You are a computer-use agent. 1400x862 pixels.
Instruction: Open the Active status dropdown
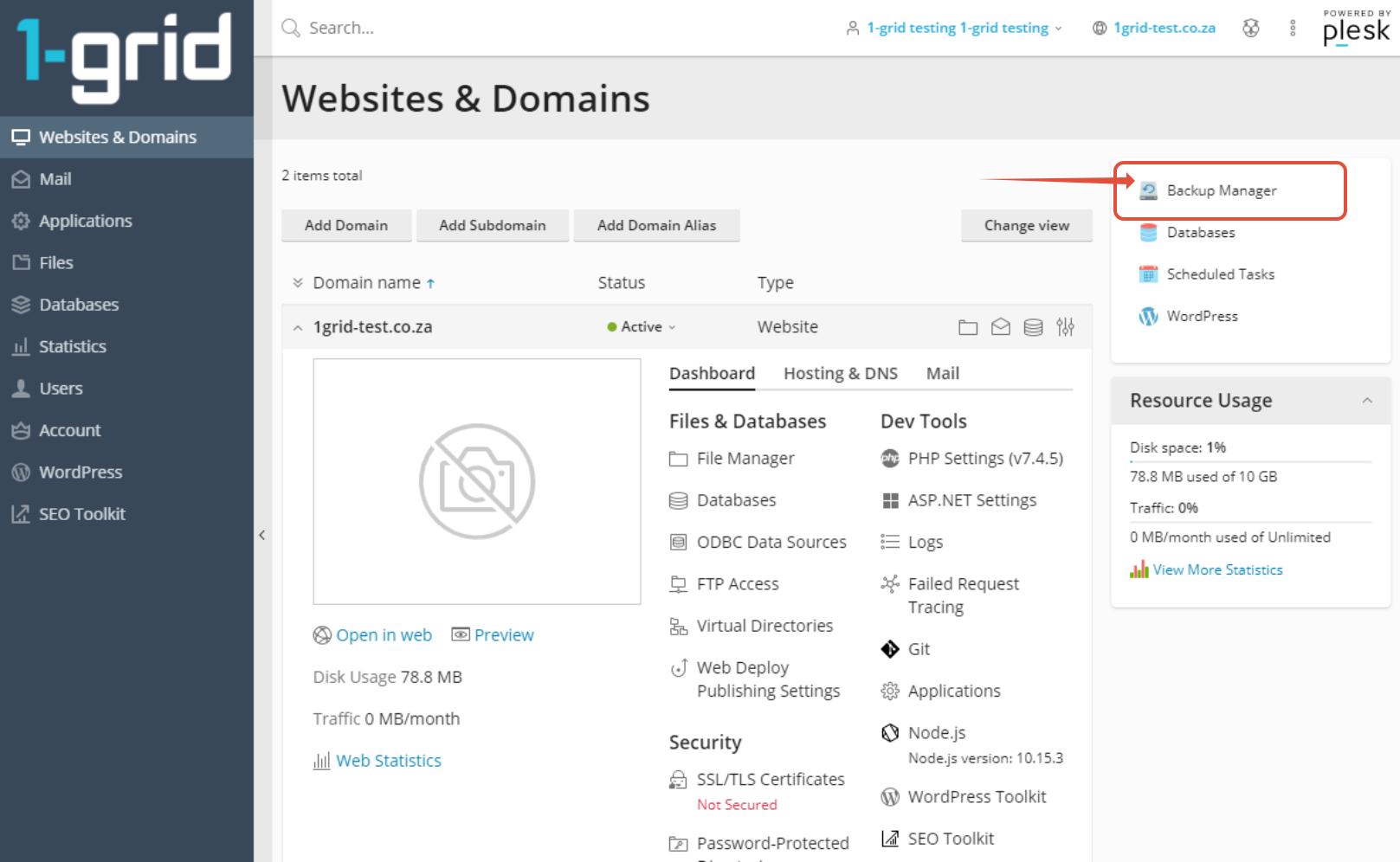(642, 327)
